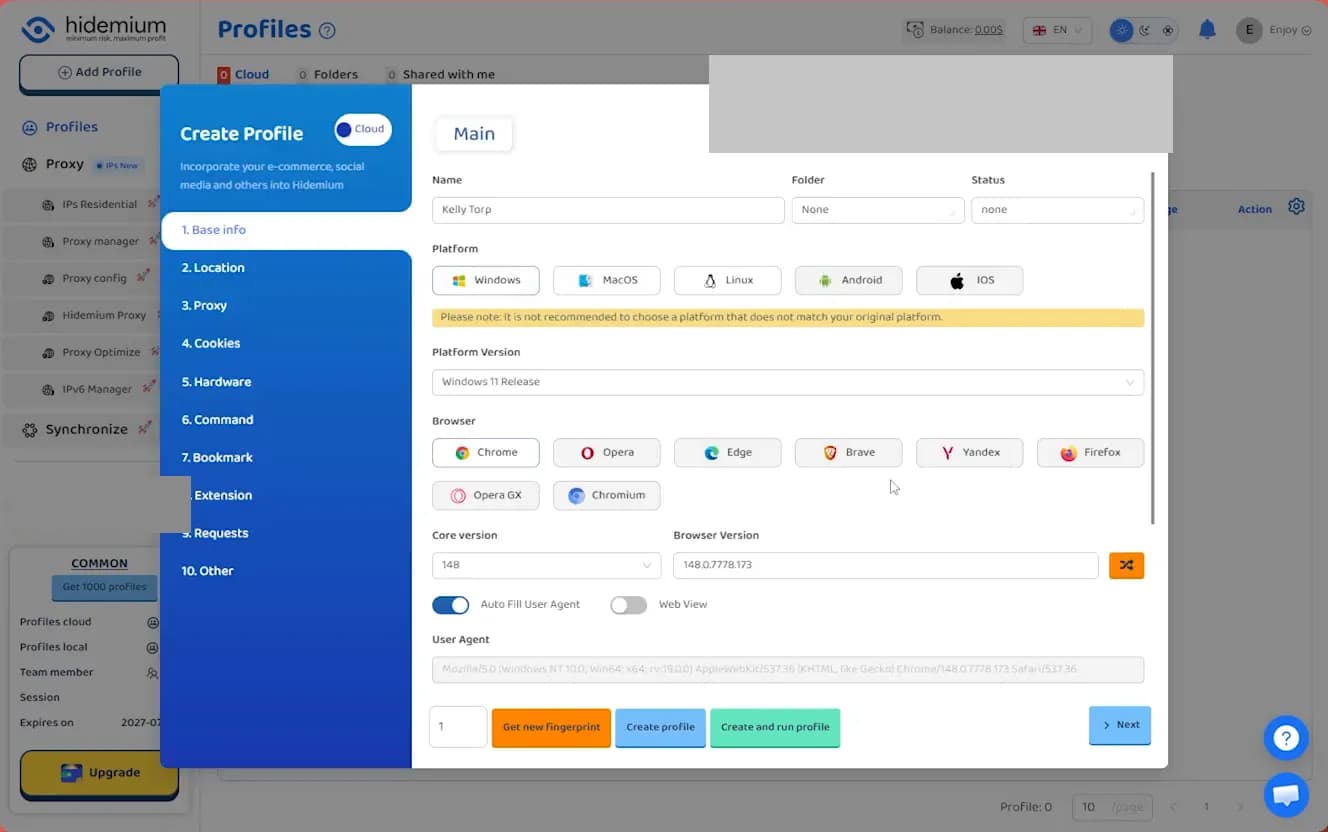
Task: Open the Status dropdown
Action: tap(1058, 210)
